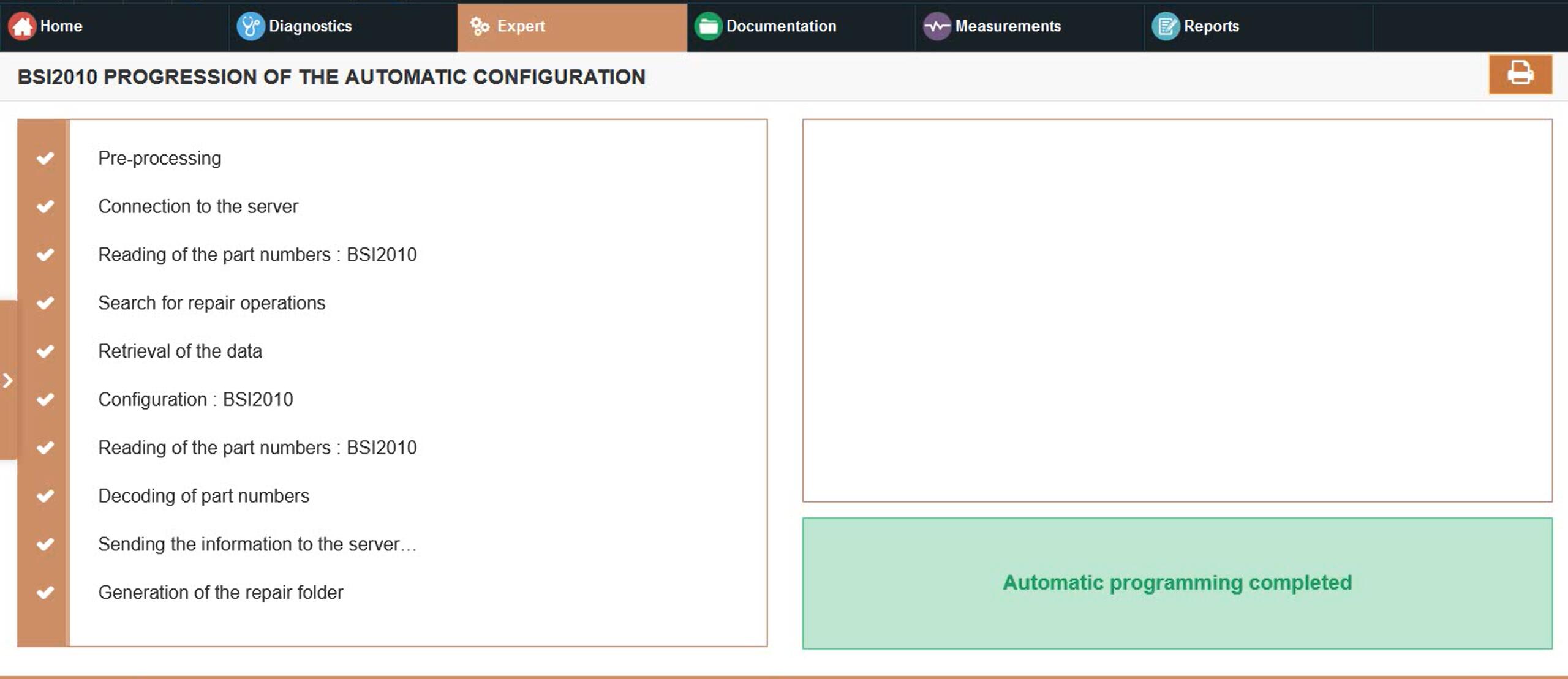Go to the Reports tab
The height and width of the screenshot is (679, 1568).
pyautogui.click(x=1211, y=26)
